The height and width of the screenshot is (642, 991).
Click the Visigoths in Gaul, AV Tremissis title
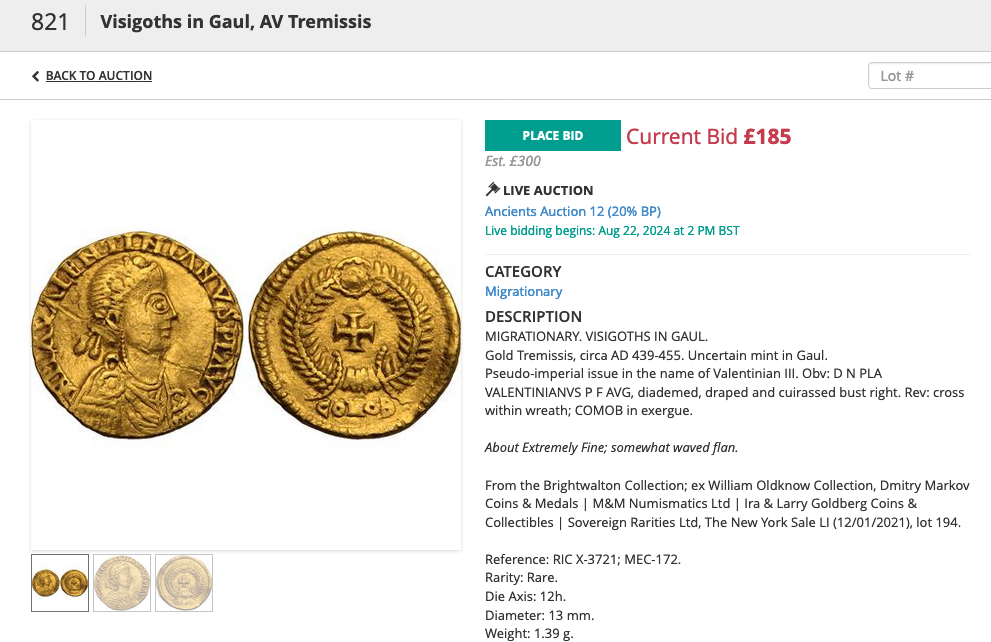click(236, 22)
